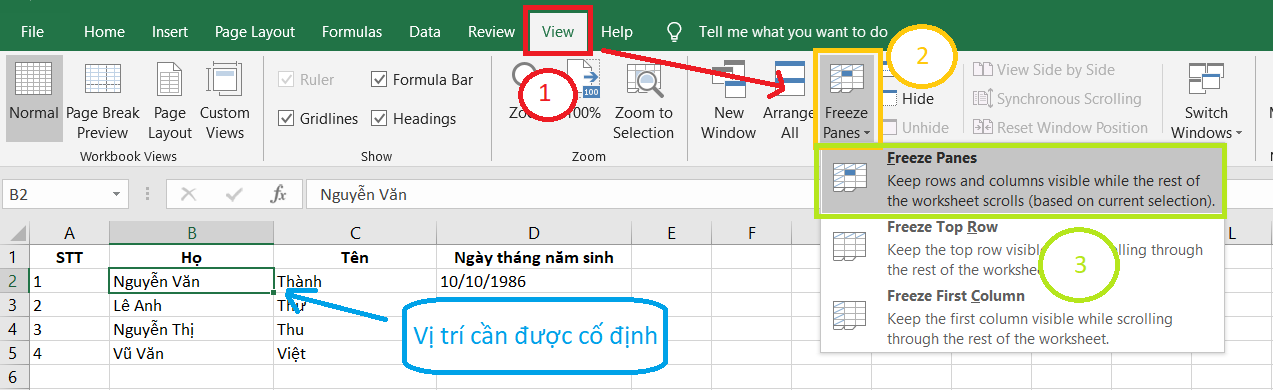Select cell containing Lê Anh
The image size is (1273, 390).
[x=191, y=306]
